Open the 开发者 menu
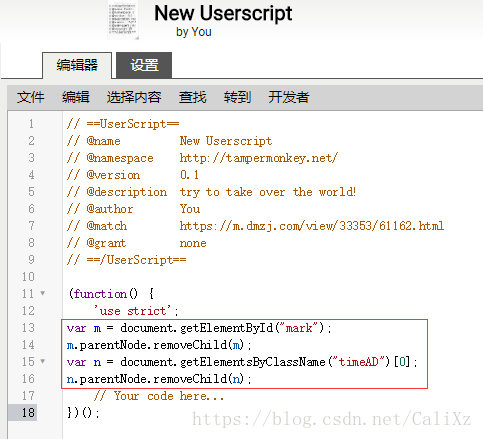The image size is (483, 439). (x=289, y=97)
